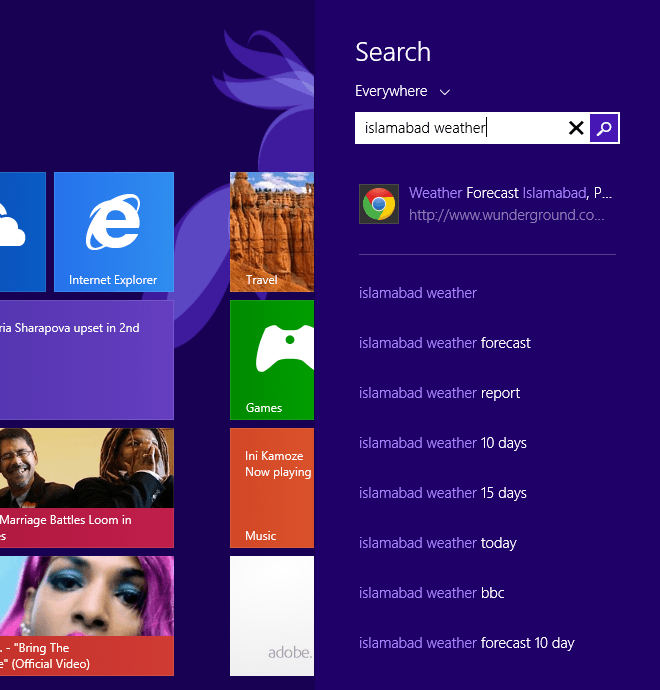The image size is (660, 690).
Task: Clear the search box with the X
Action: tap(576, 128)
